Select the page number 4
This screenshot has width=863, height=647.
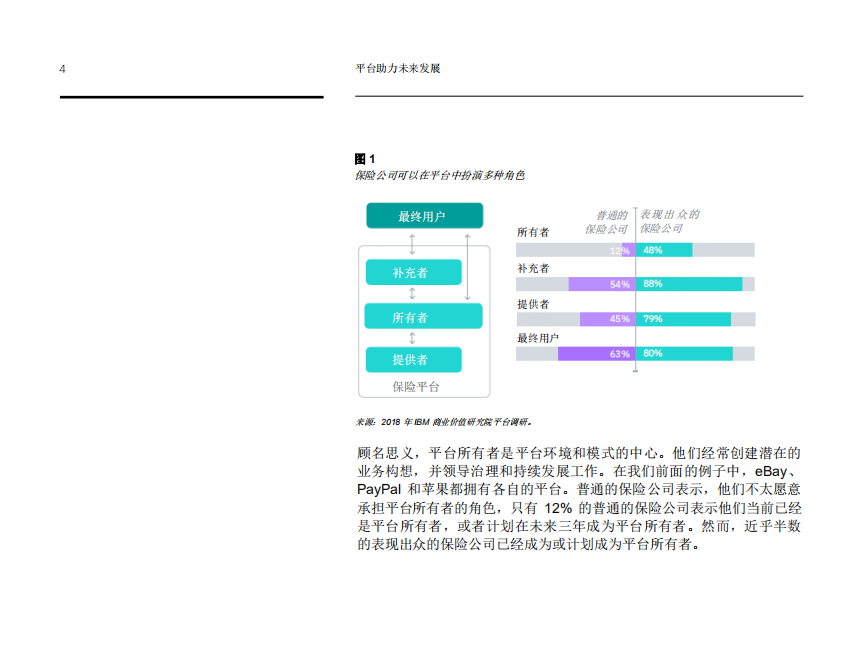pyautogui.click(x=60, y=70)
